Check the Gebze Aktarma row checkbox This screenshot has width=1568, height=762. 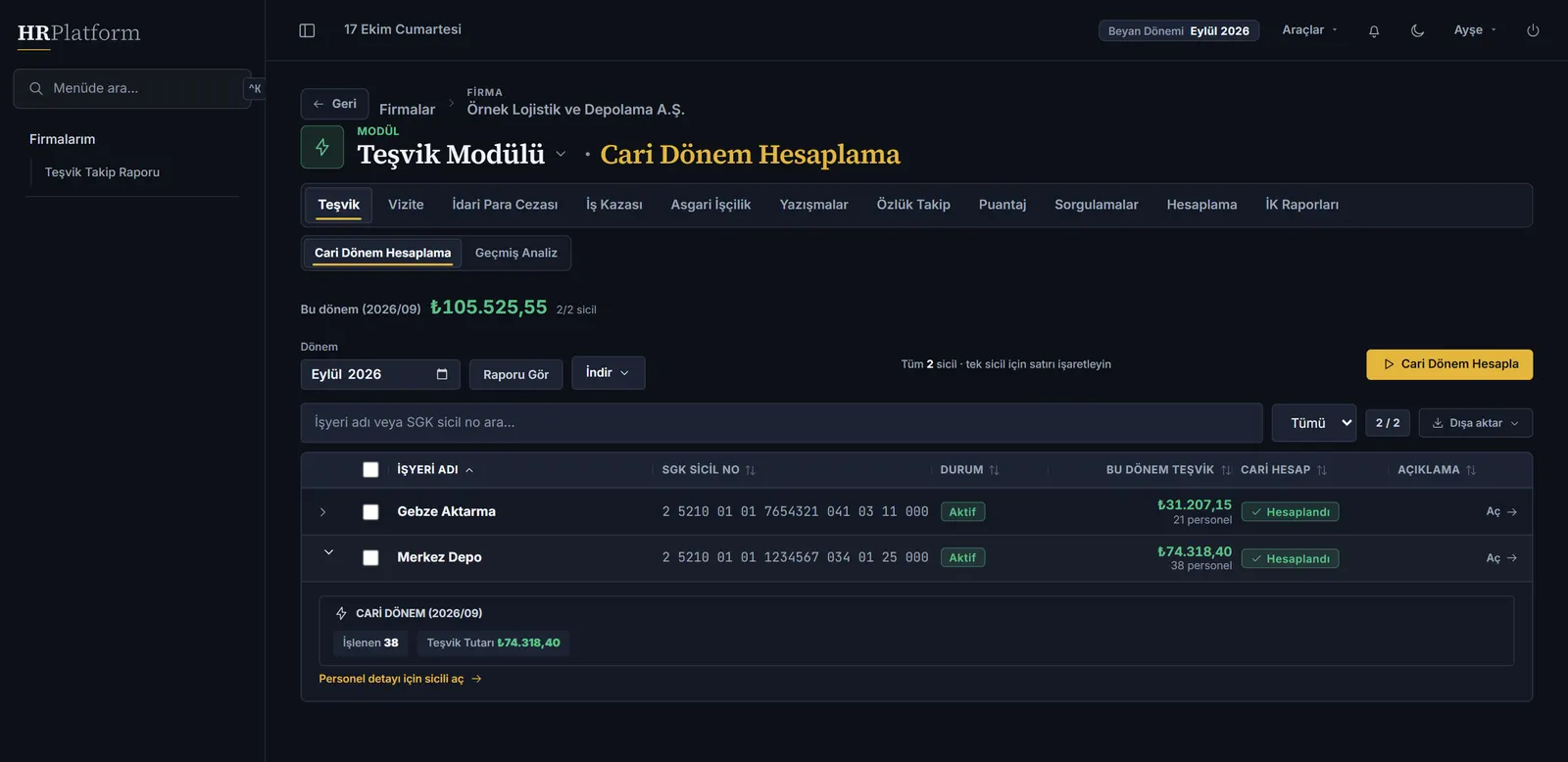click(x=370, y=512)
